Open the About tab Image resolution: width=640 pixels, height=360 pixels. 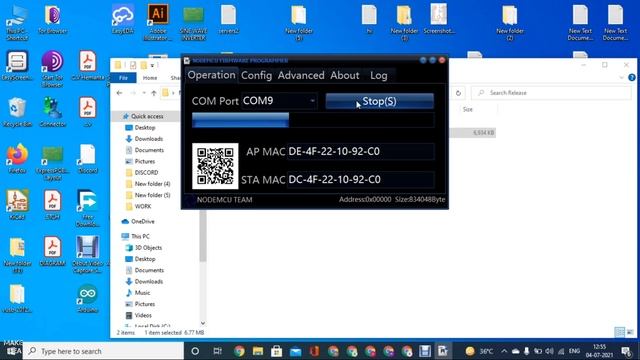(345, 76)
